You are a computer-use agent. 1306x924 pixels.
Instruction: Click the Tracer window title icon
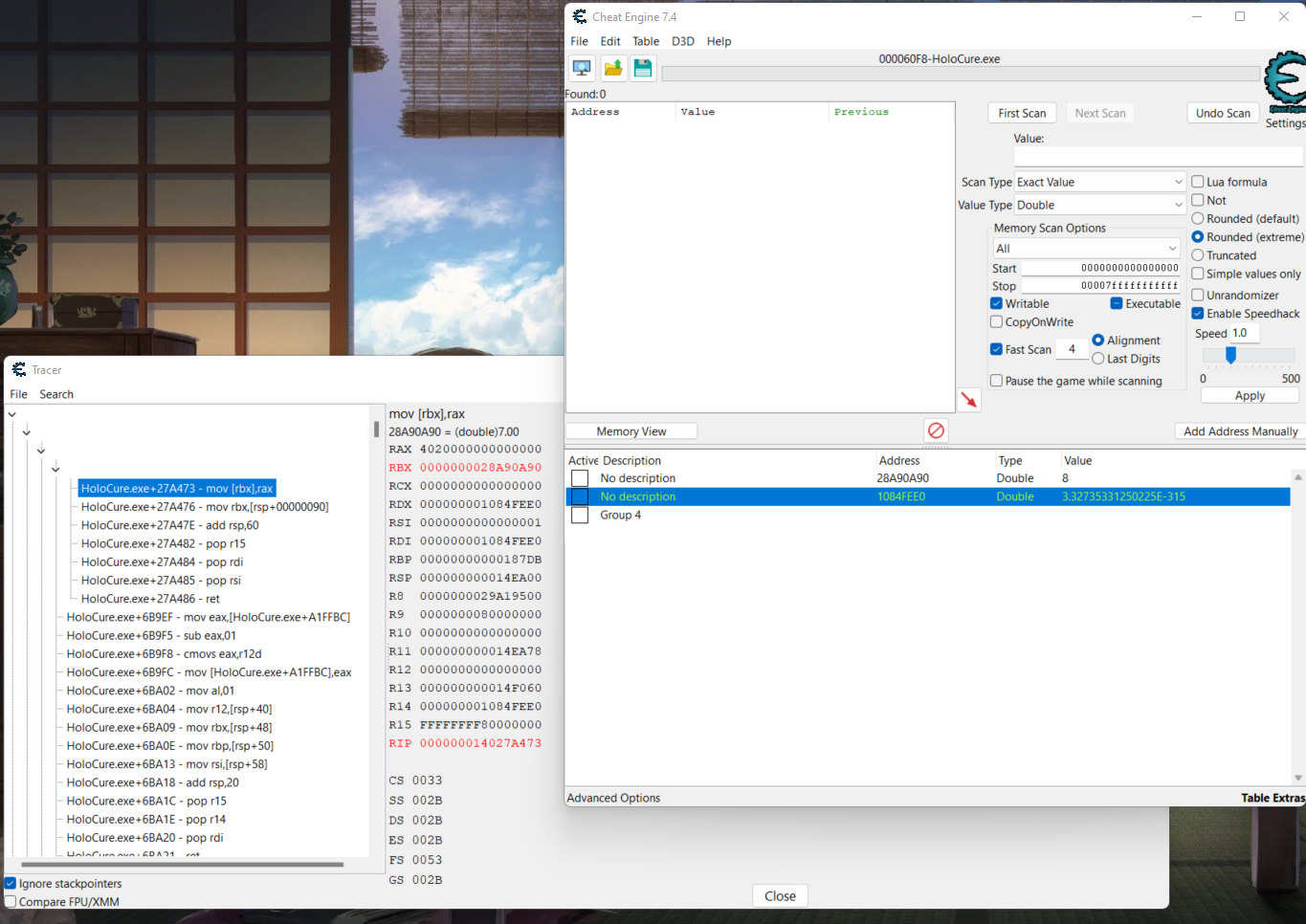pyautogui.click(x=18, y=370)
